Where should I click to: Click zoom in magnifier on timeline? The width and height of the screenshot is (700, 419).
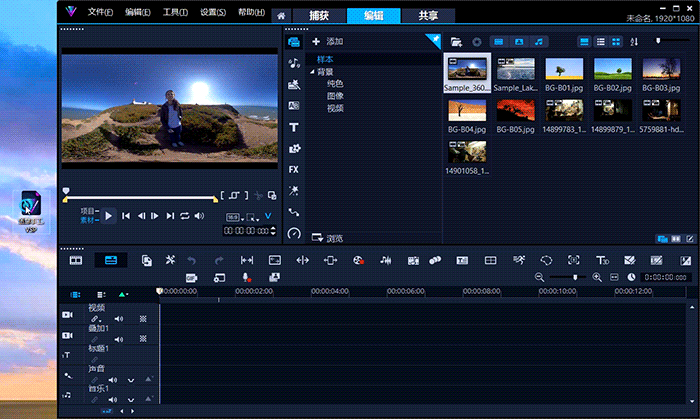point(597,277)
